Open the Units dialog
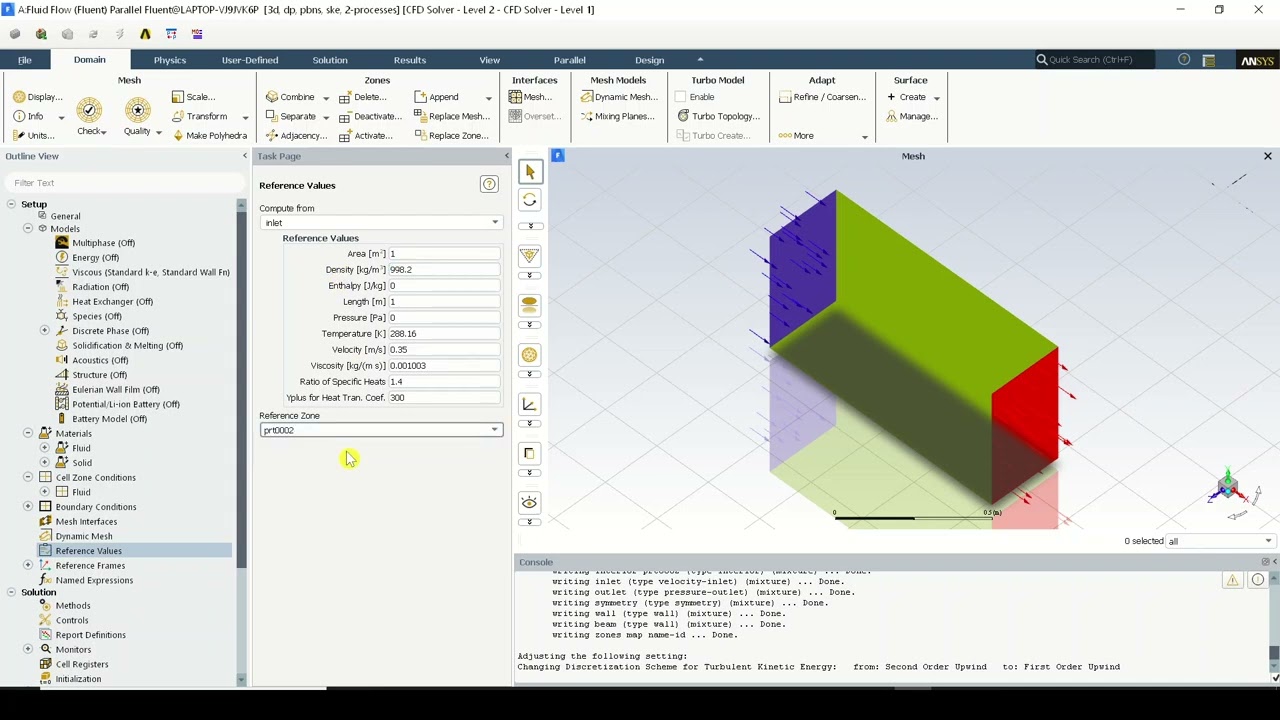The height and width of the screenshot is (720, 1280). pos(33,136)
